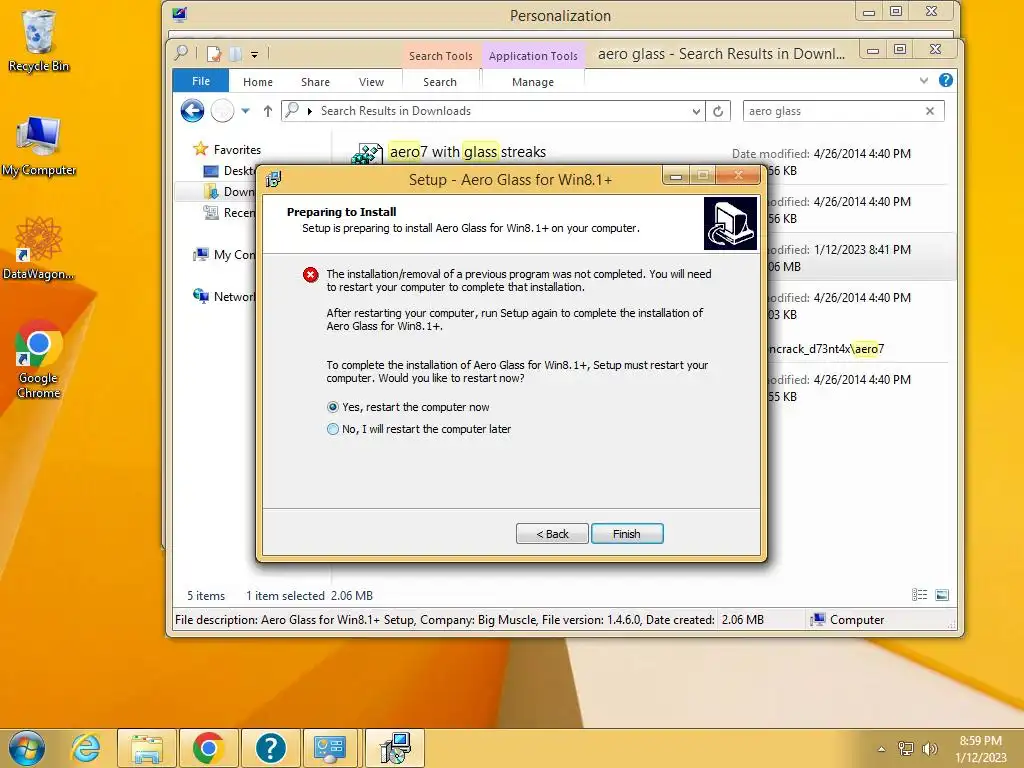Expand the Explorer ribbon chevron
The image size is (1024, 768).
coord(923,80)
